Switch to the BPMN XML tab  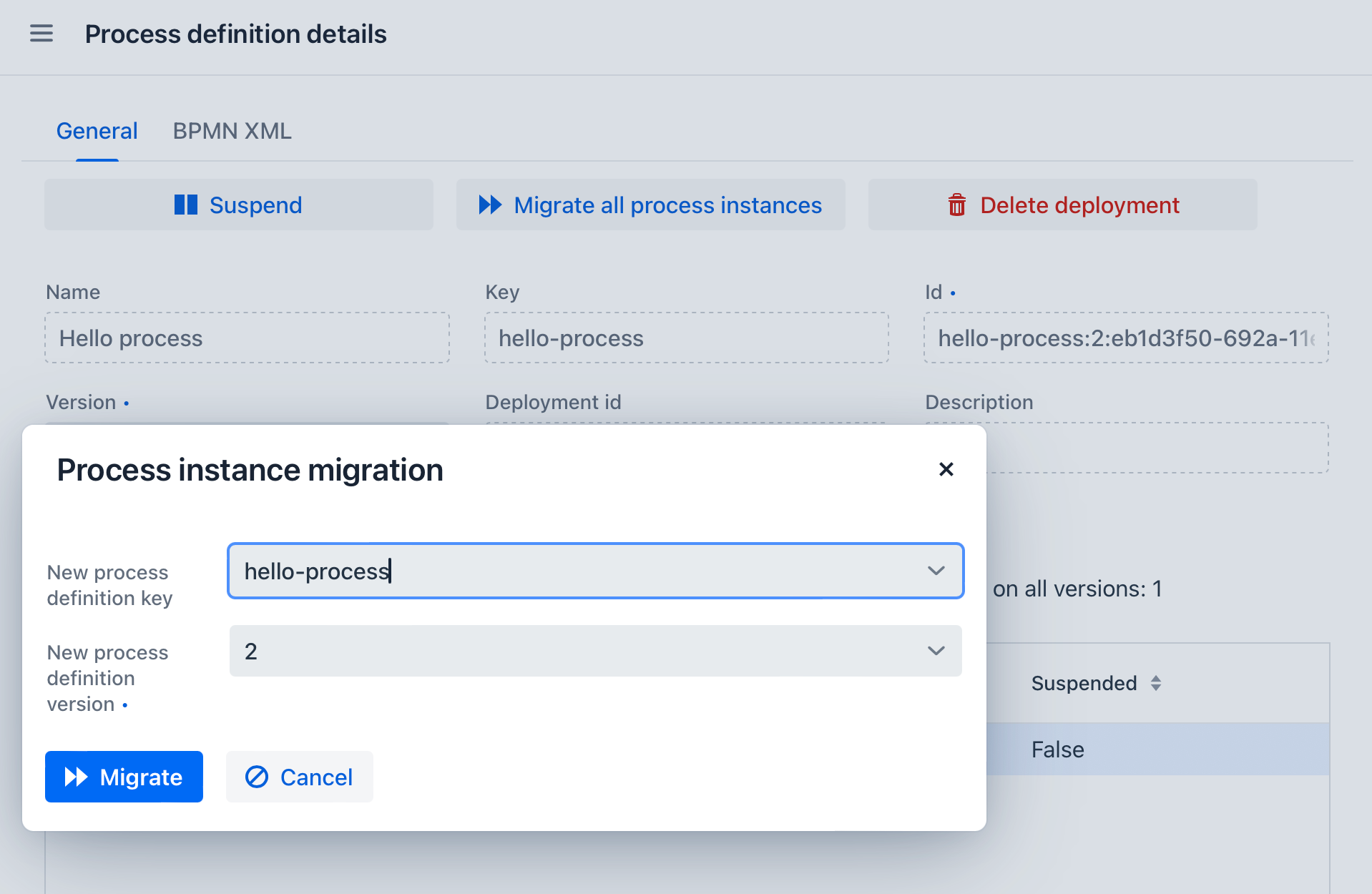pyautogui.click(x=231, y=130)
